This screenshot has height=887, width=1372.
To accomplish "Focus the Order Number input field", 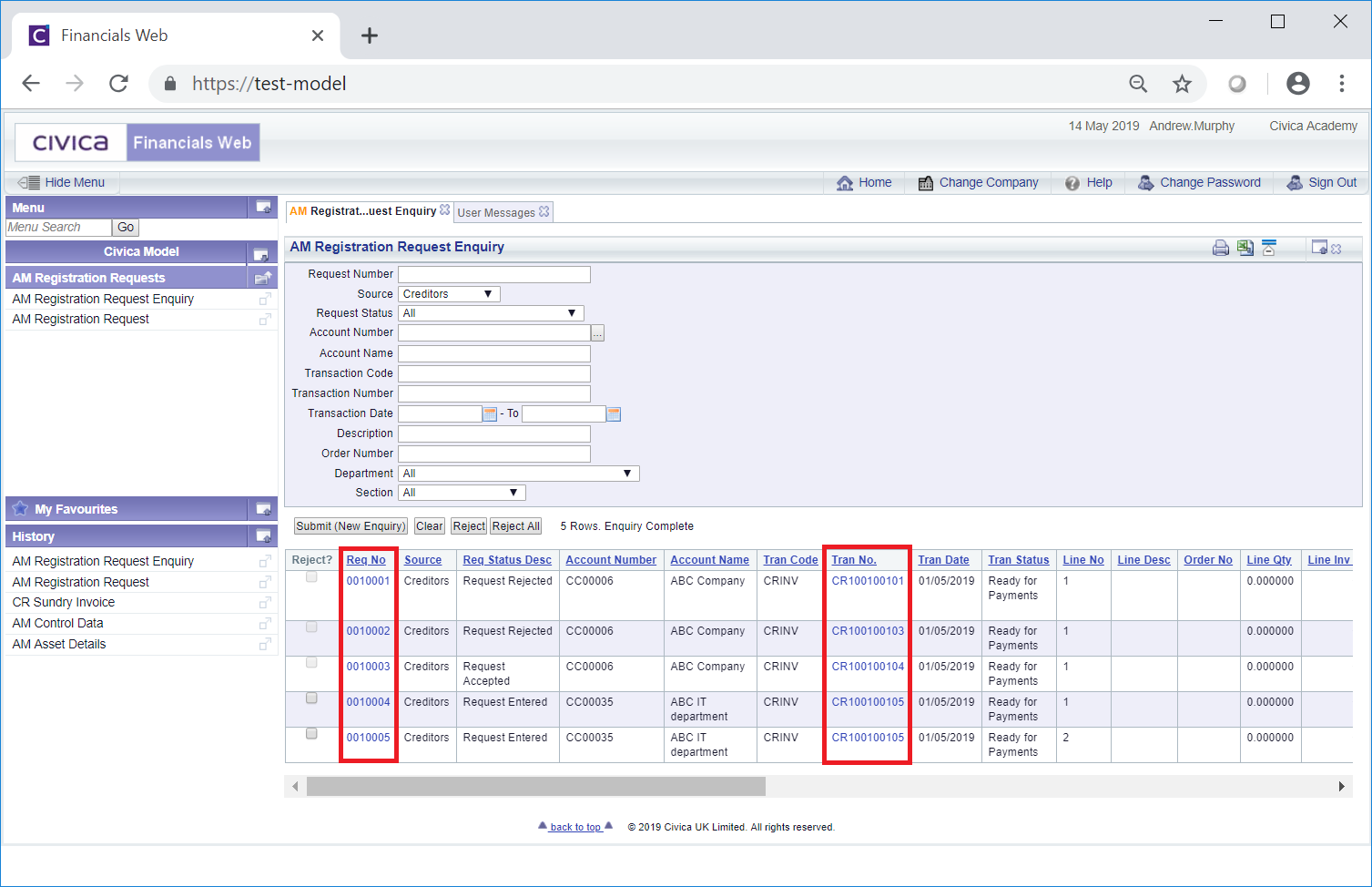I will click(494, 454).
